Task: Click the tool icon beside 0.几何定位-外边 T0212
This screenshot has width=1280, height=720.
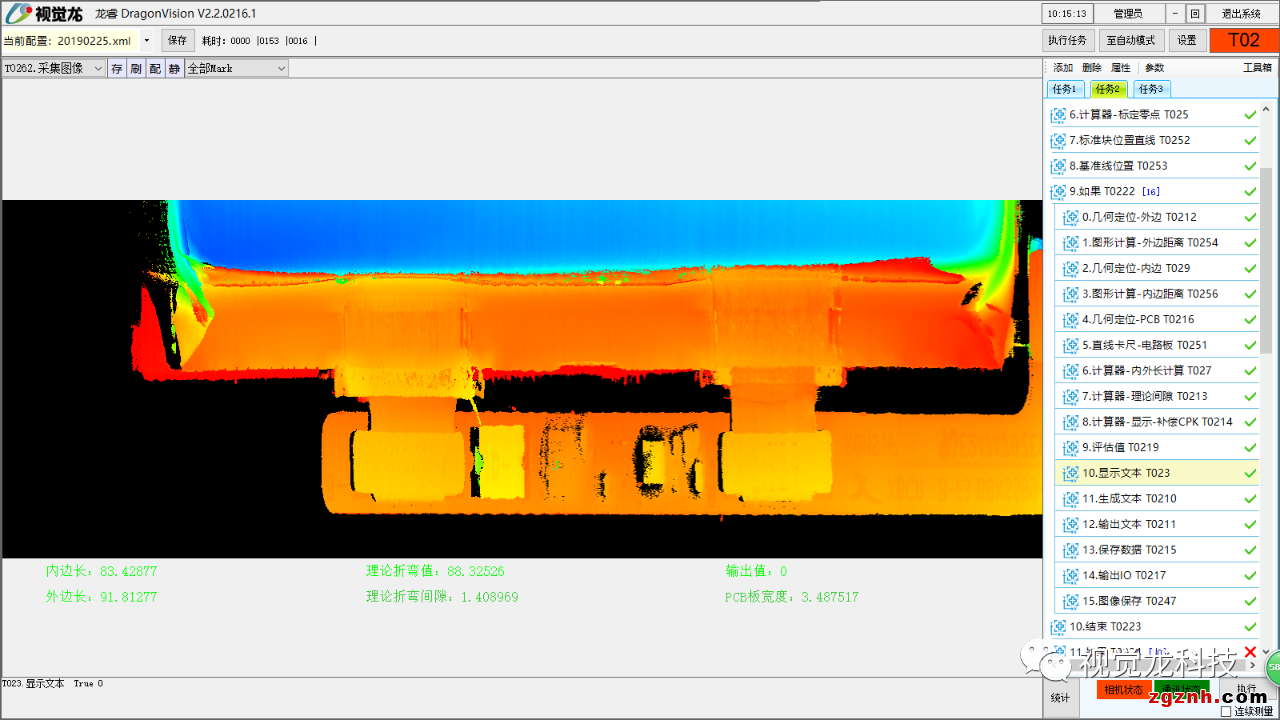Action: [x=1070, y=217]
